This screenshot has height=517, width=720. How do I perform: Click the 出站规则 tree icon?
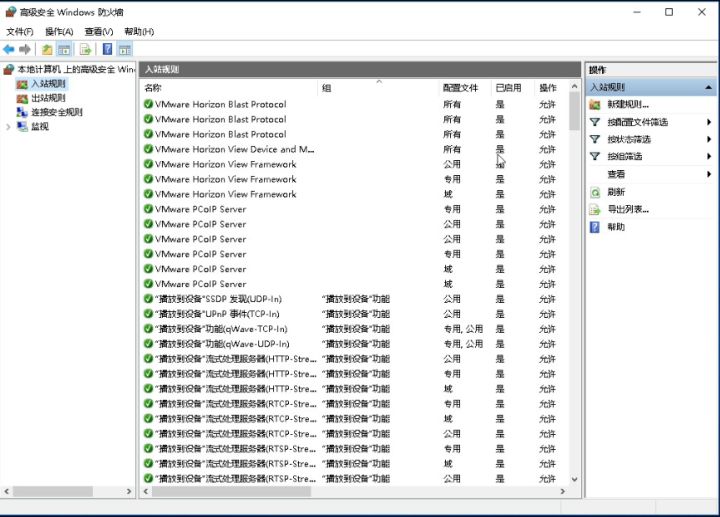[22, 98]
